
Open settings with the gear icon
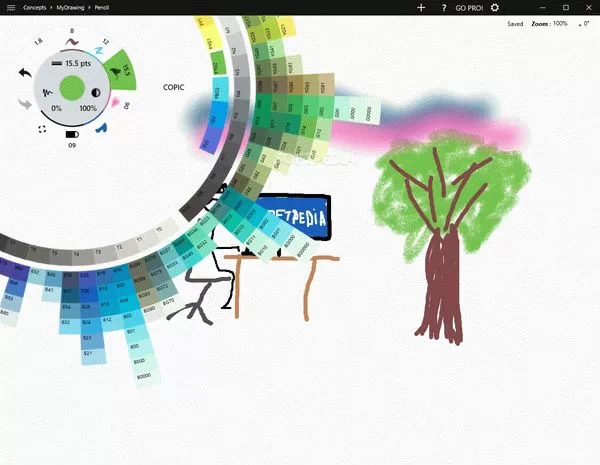click(x=495, y=8)
